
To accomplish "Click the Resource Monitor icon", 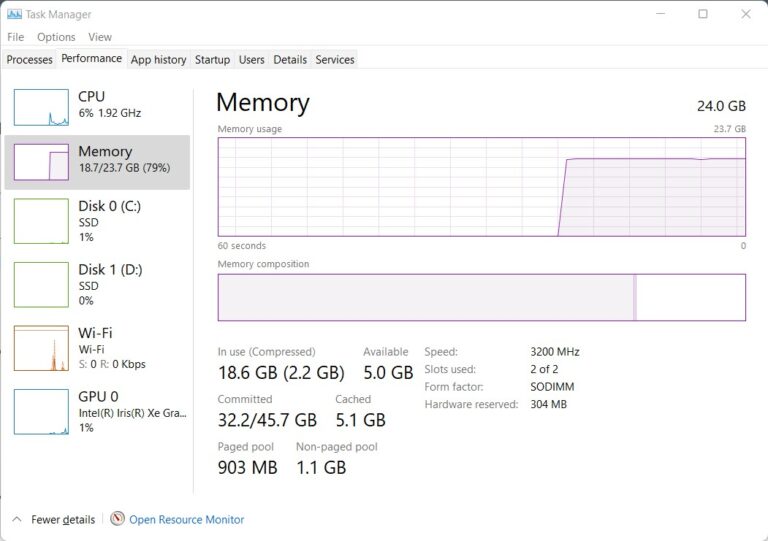I will click(x=118, y=519).
